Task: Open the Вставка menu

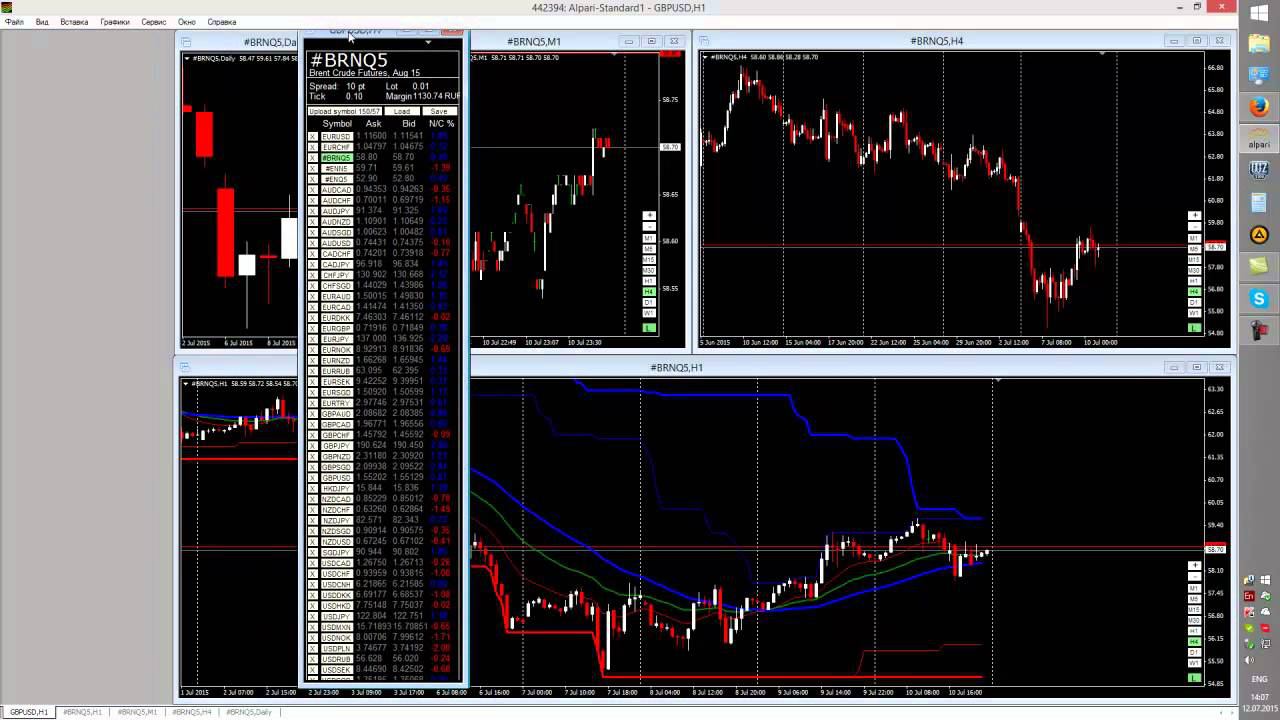Action: tap(74, 22)
